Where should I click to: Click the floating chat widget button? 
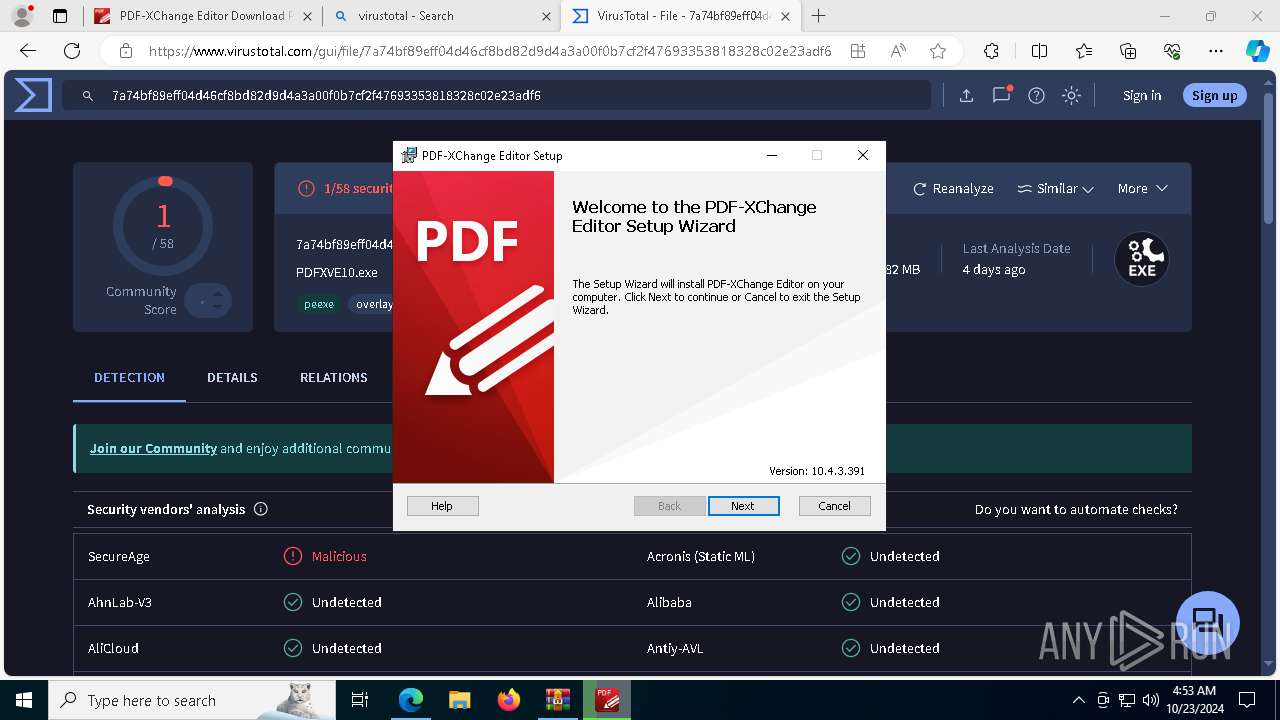click(x=1207, y=622)
